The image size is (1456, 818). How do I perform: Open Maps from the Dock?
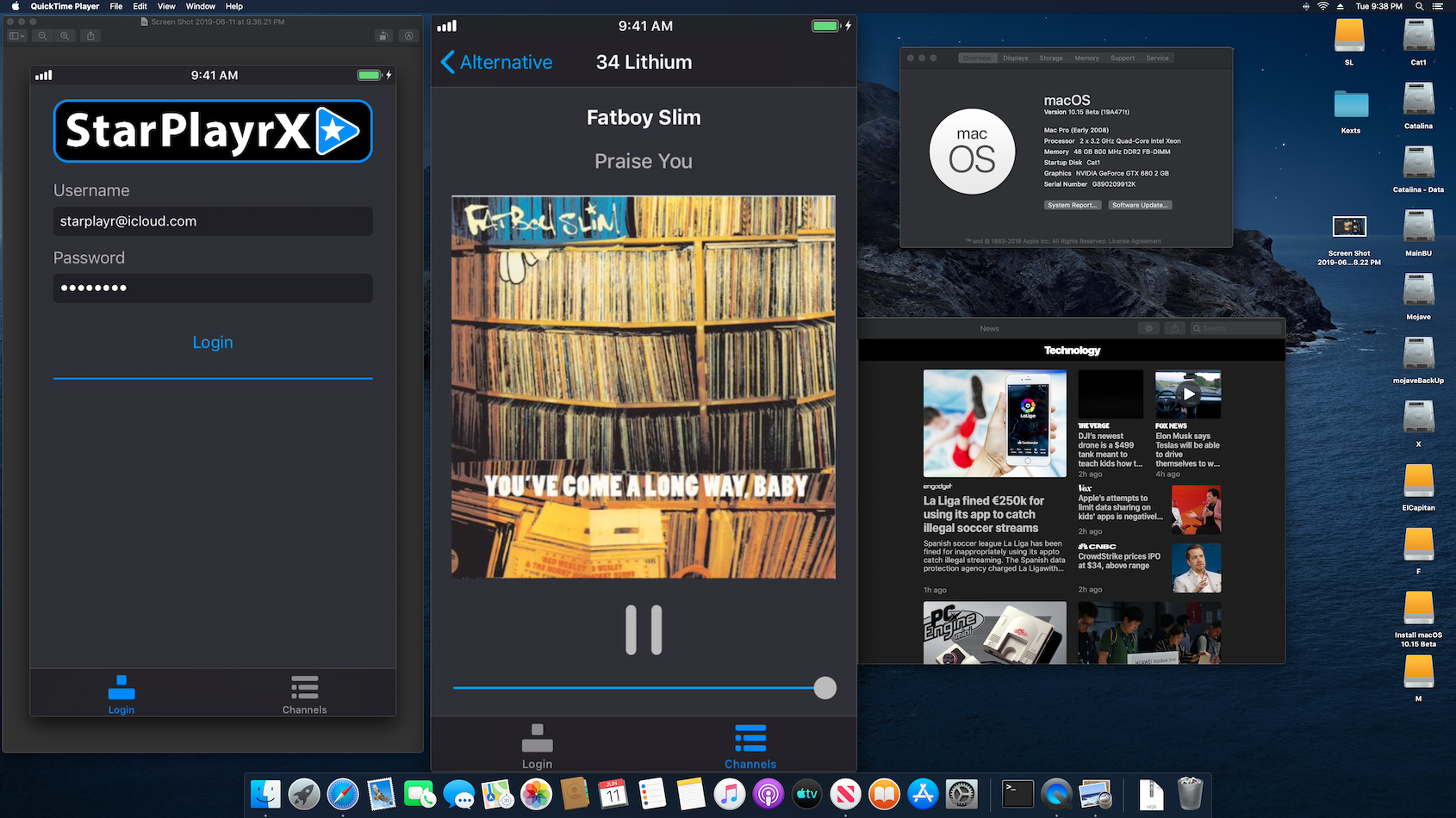[x=497, y=794]
